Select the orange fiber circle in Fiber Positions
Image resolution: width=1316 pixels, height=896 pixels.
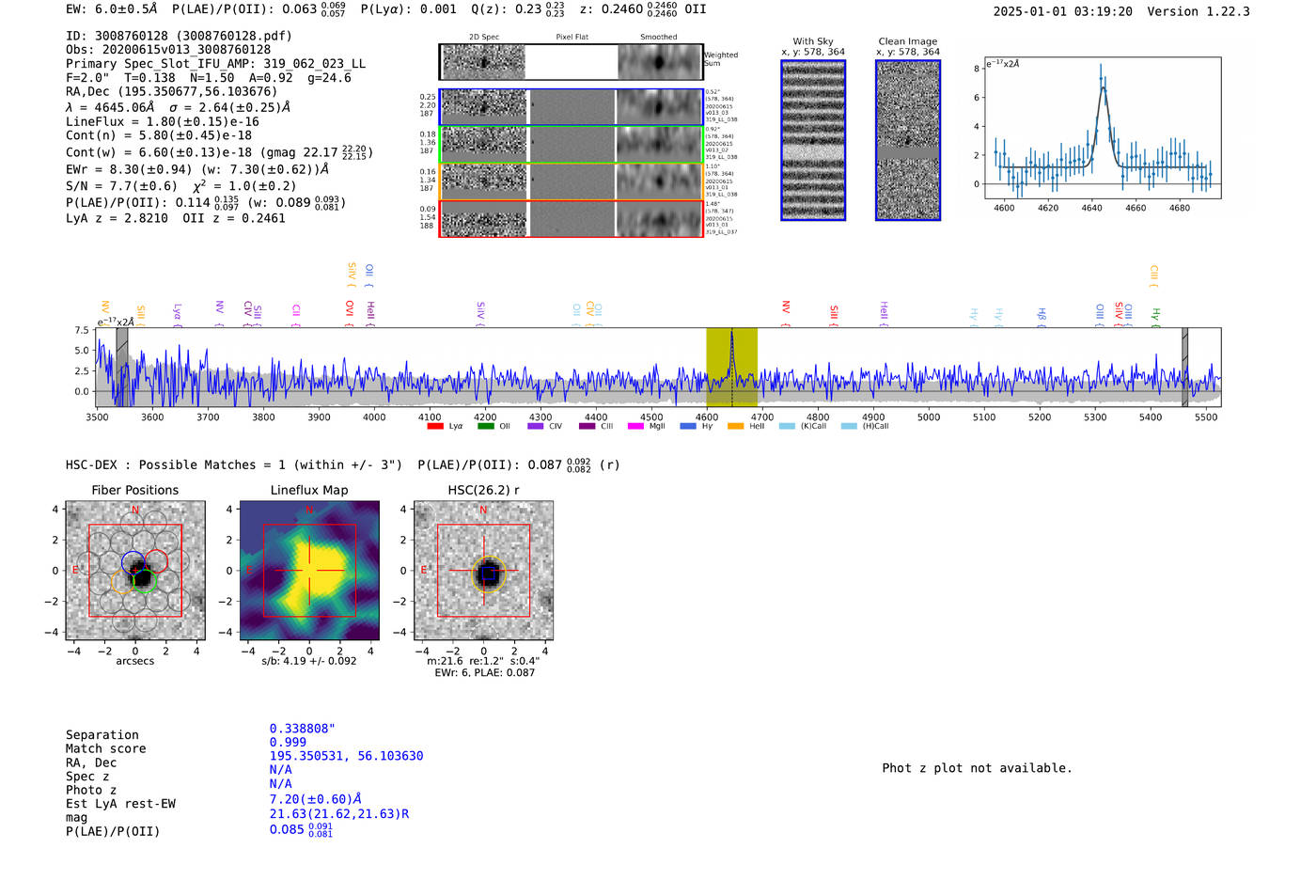(122, 581)
